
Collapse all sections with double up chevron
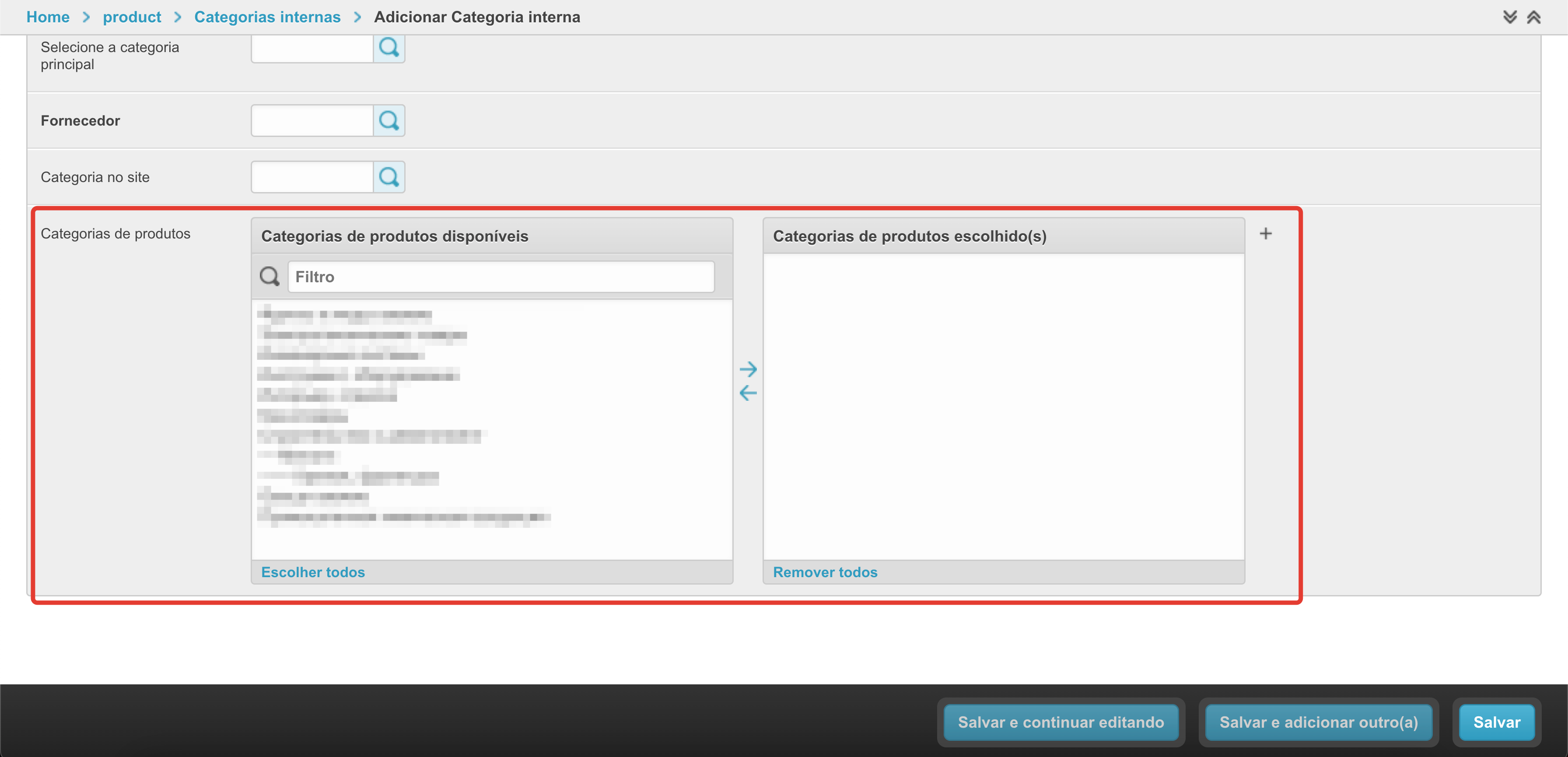point(1533,17)
